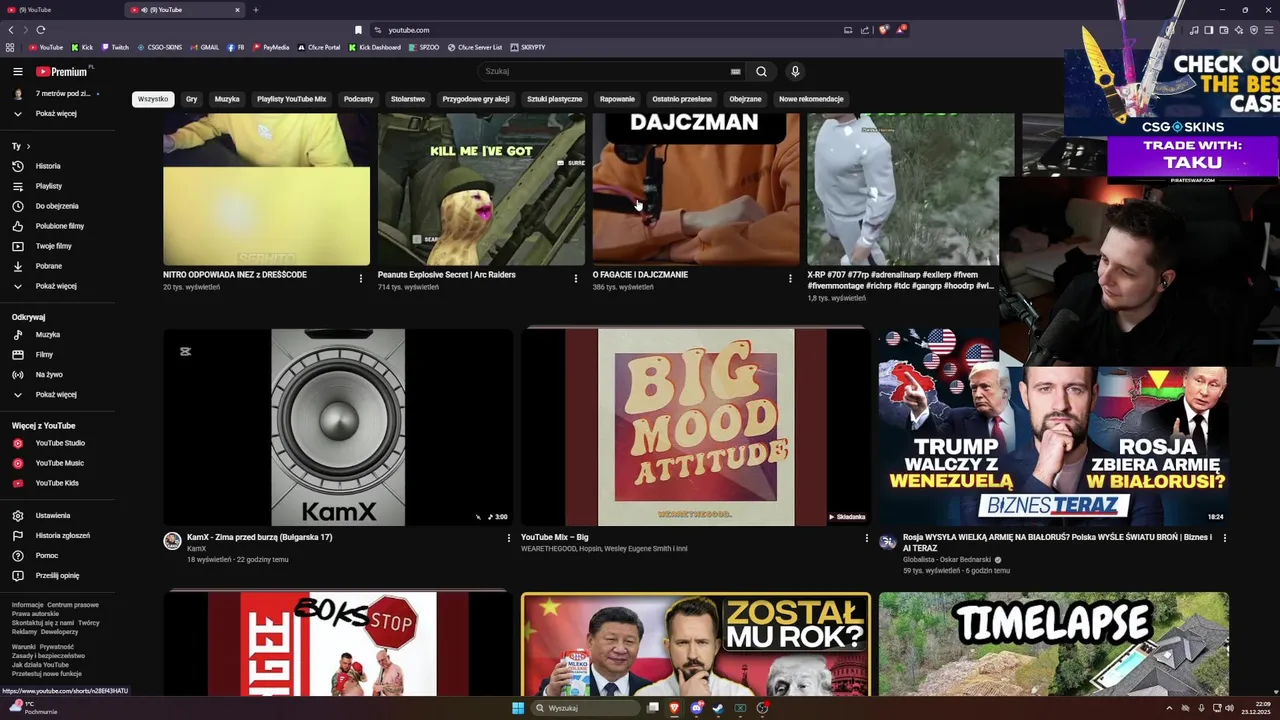Toggle the browser sidebar panel icon
Screen dimensions: 1280x720
pyautogui.click(x=1208, y=30)
